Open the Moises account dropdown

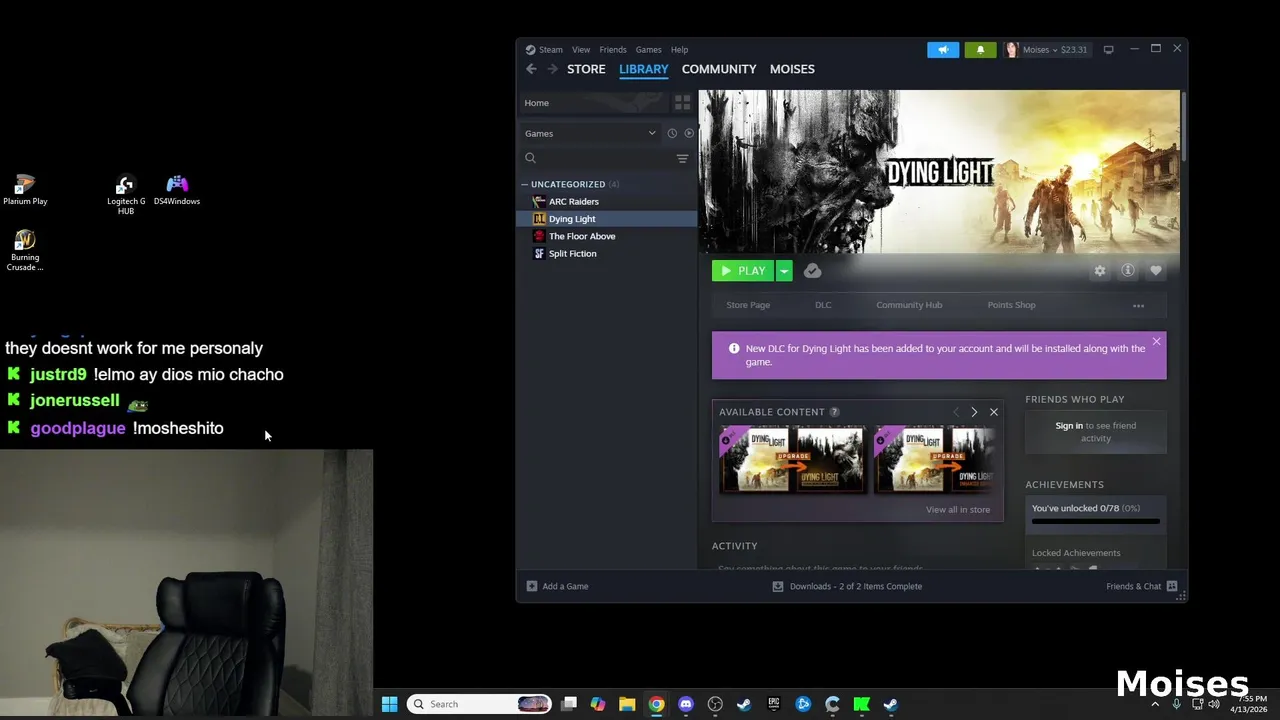pyautogui.click(x=1046, y=49)
